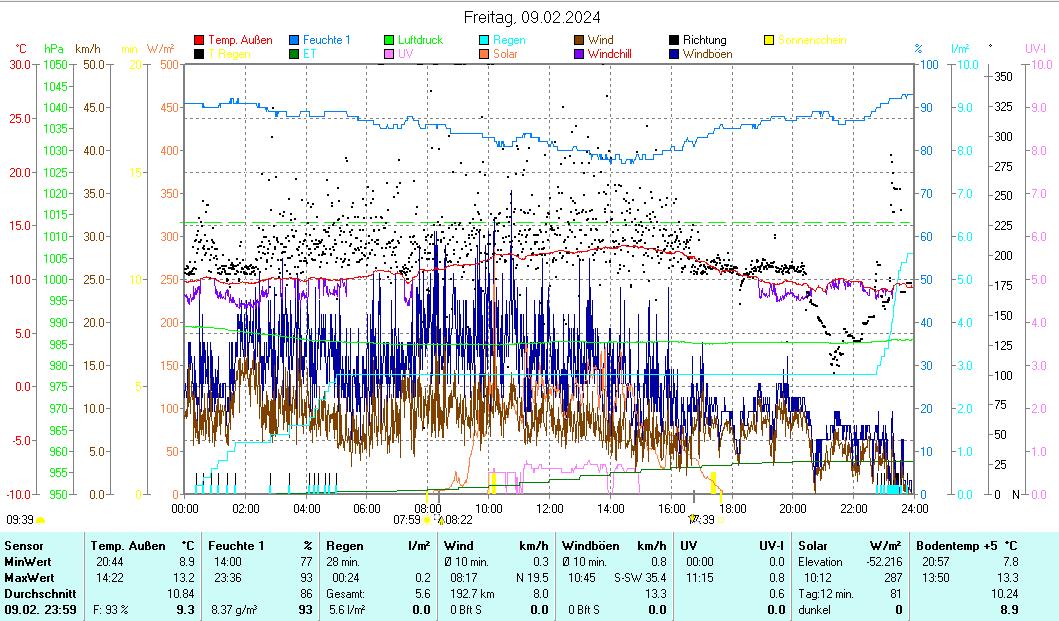Click the chart title Freitag, 09.02.2024
This screenshot has width=1059, height=621.
pyautogui.click(x=533, y=17)
